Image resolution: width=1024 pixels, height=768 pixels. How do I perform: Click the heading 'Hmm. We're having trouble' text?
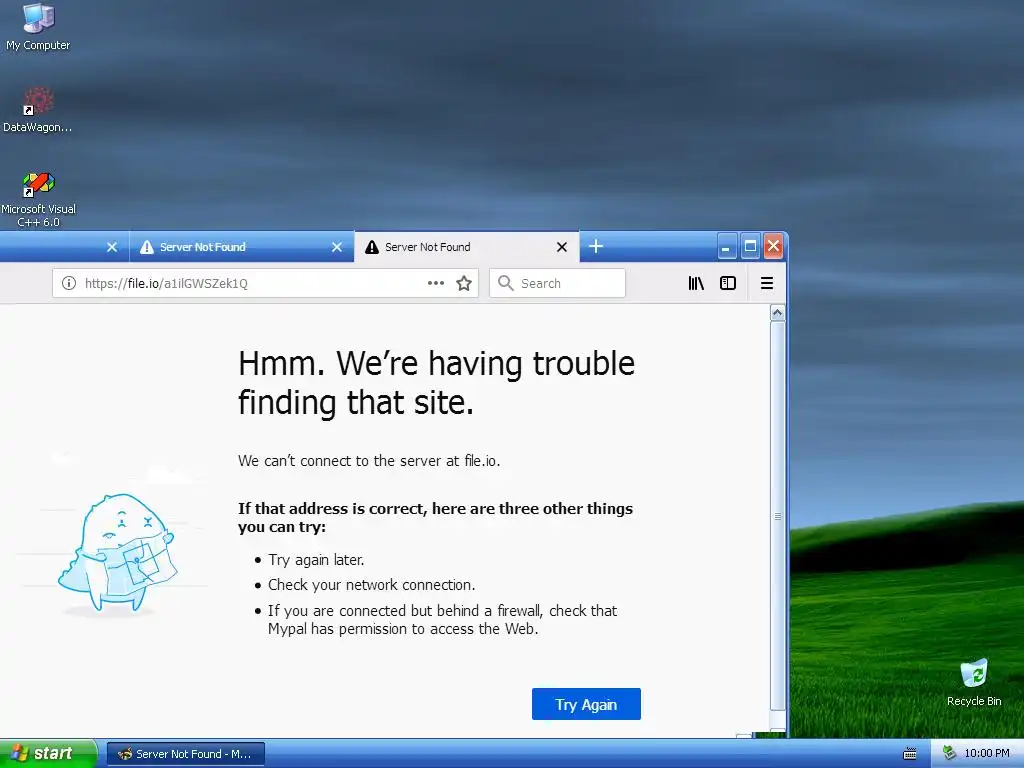[436, 363]
